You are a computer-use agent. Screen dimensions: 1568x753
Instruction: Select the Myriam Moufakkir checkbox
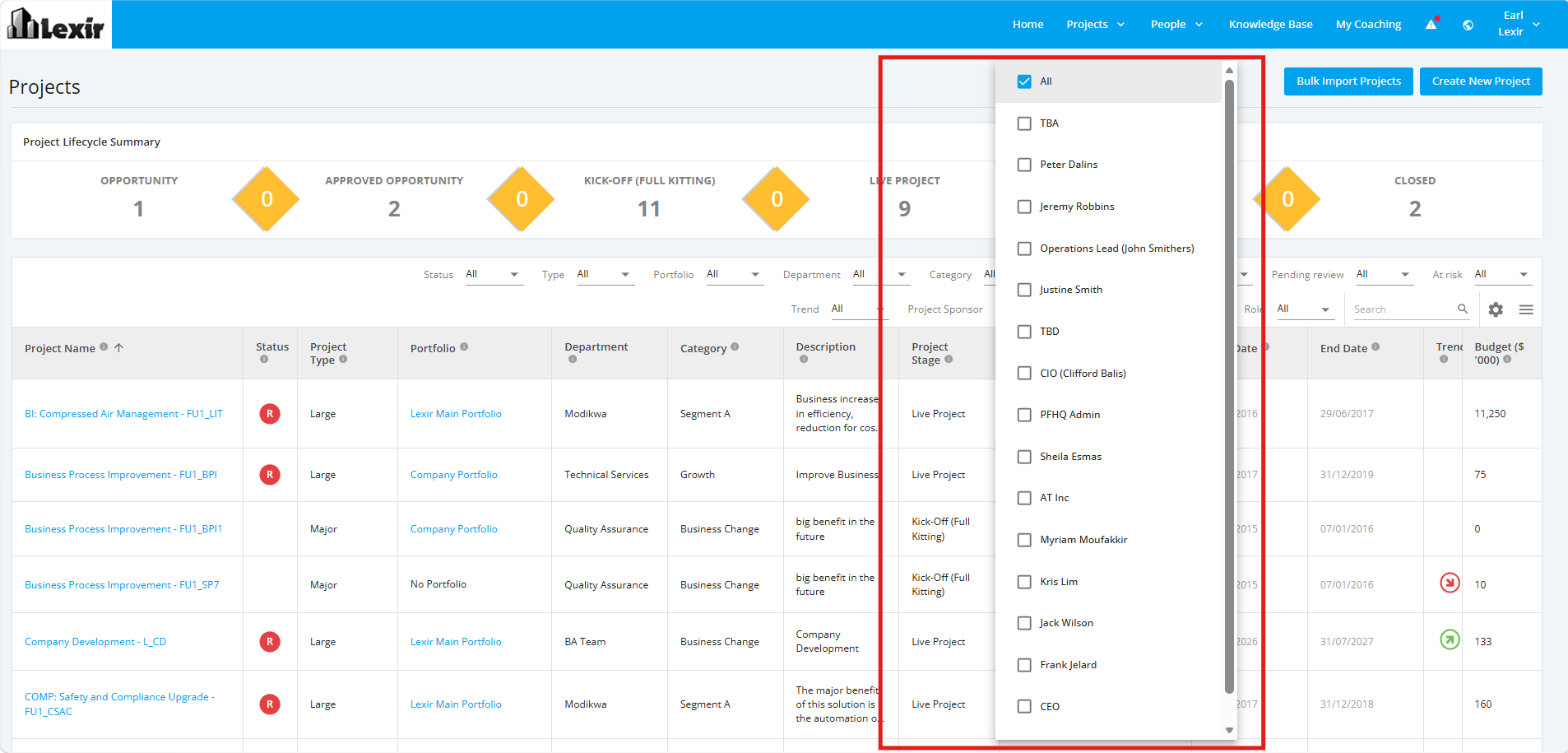1024,540
